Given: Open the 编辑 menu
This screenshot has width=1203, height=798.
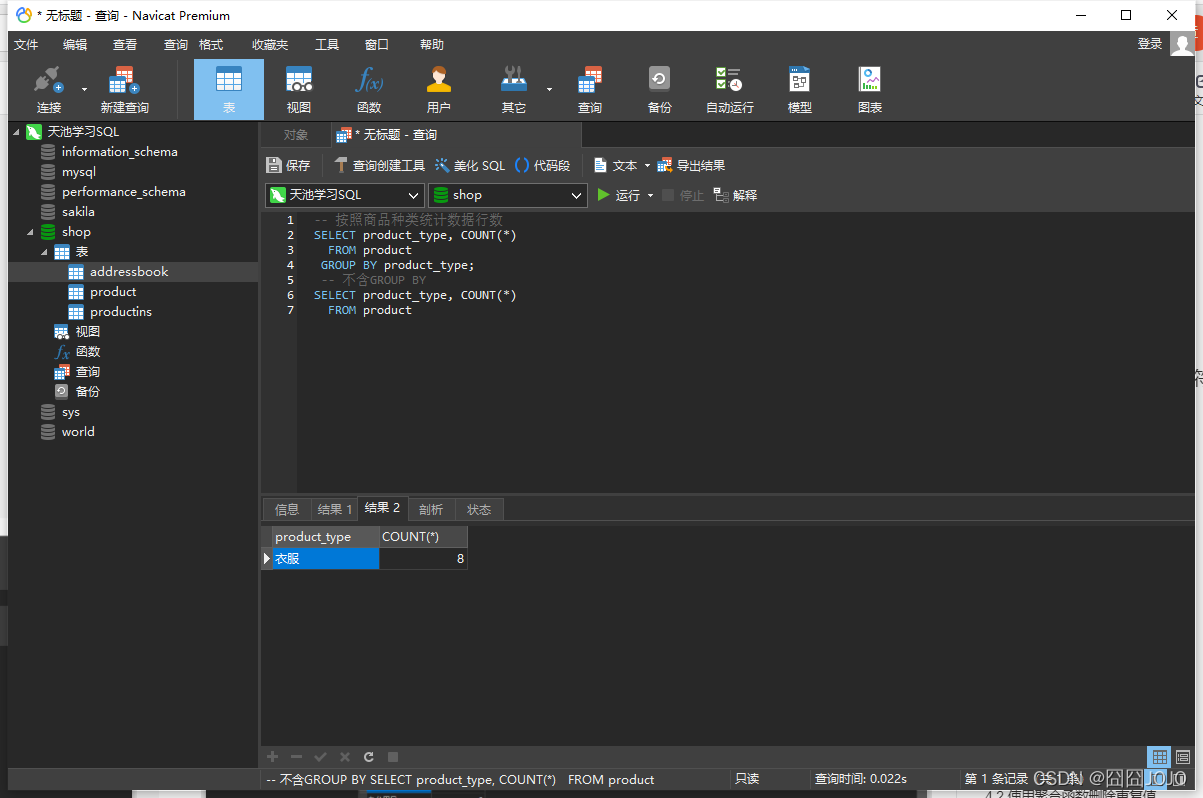Looking at the screenshot, I should pyautogui.click(x=75, y=45).
